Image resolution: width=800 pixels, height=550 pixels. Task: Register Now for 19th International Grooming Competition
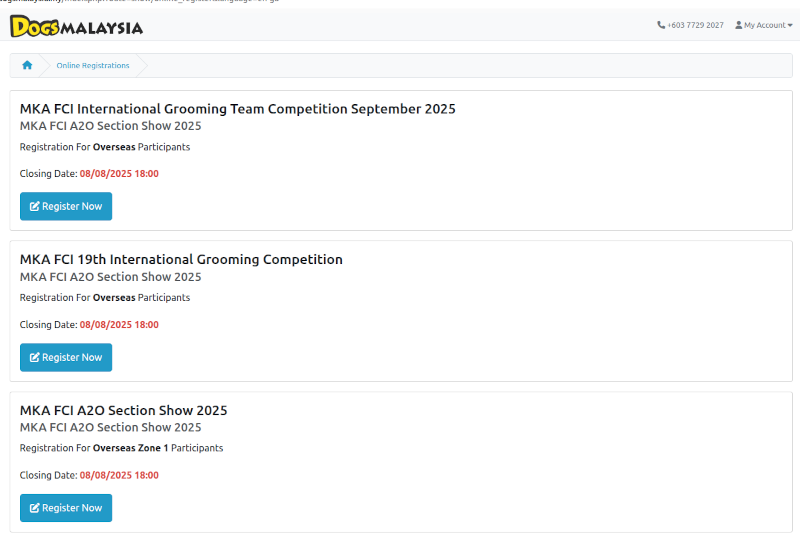click(x=66, y=357)
